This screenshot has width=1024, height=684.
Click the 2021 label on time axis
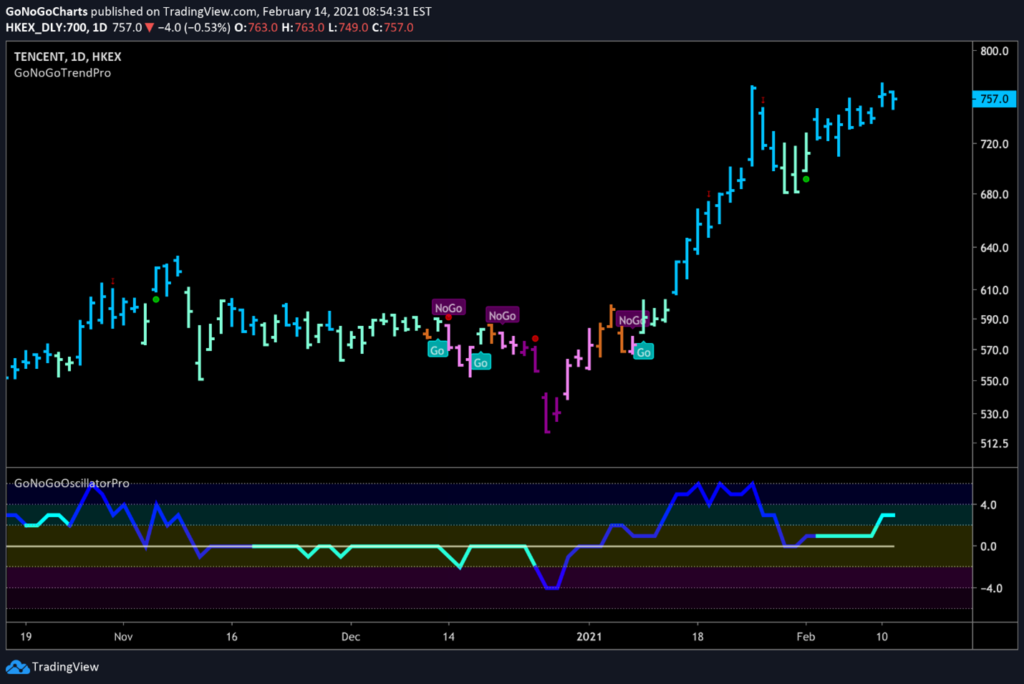point(589,636)
